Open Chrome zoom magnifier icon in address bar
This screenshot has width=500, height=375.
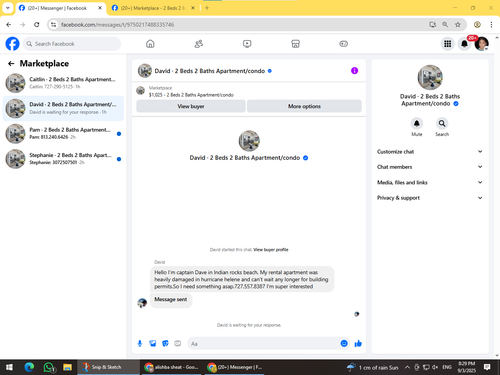[445, 24]
